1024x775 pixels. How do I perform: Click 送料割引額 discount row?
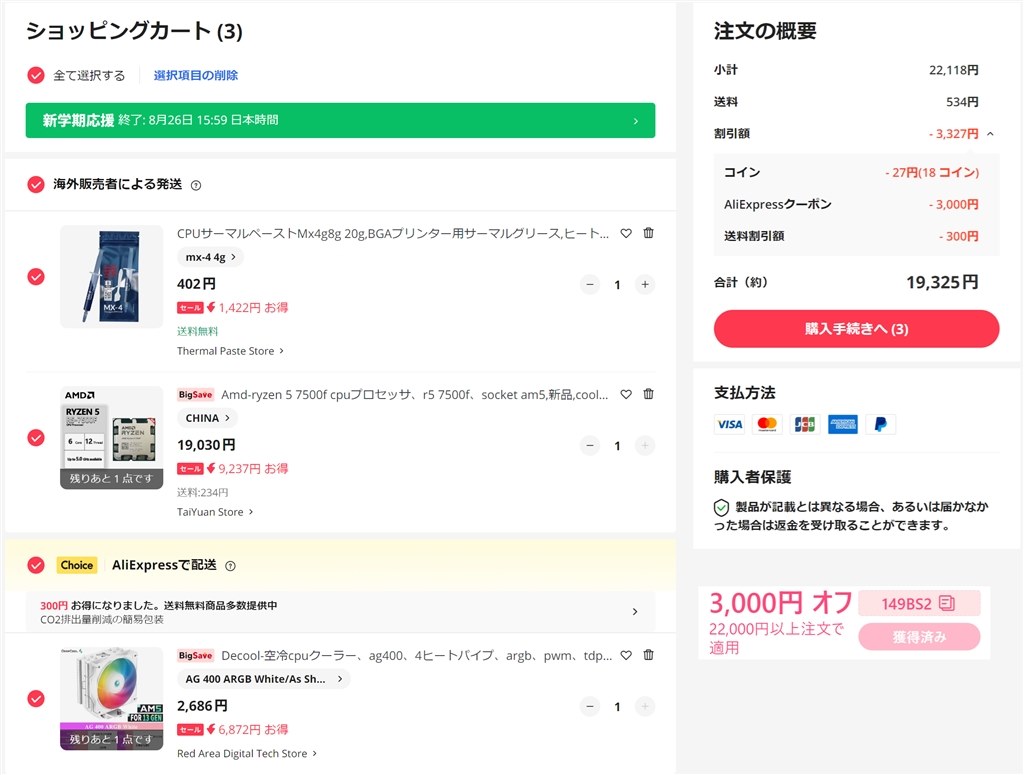(852, 236)
